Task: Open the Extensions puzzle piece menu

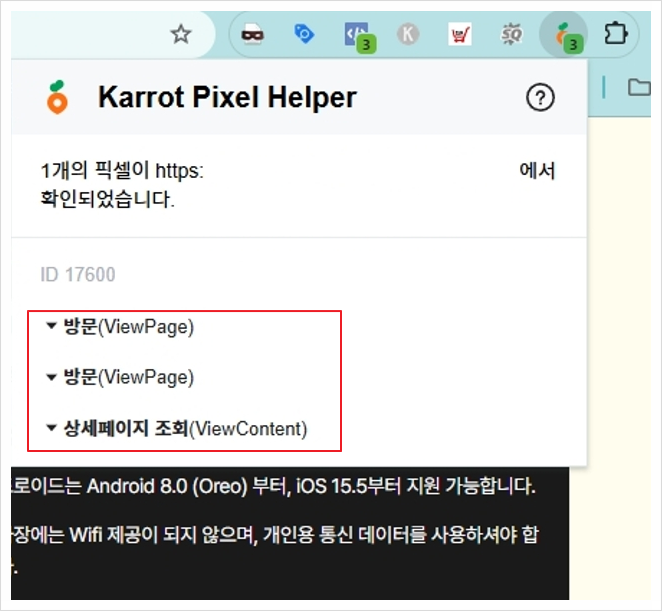Action: click(615, 34)
